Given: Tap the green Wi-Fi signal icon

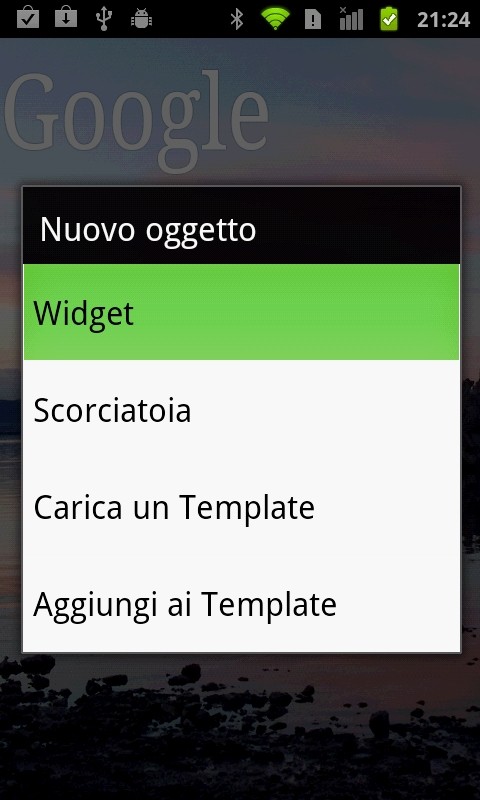Looking at the screenshot, I should (275, 18).
